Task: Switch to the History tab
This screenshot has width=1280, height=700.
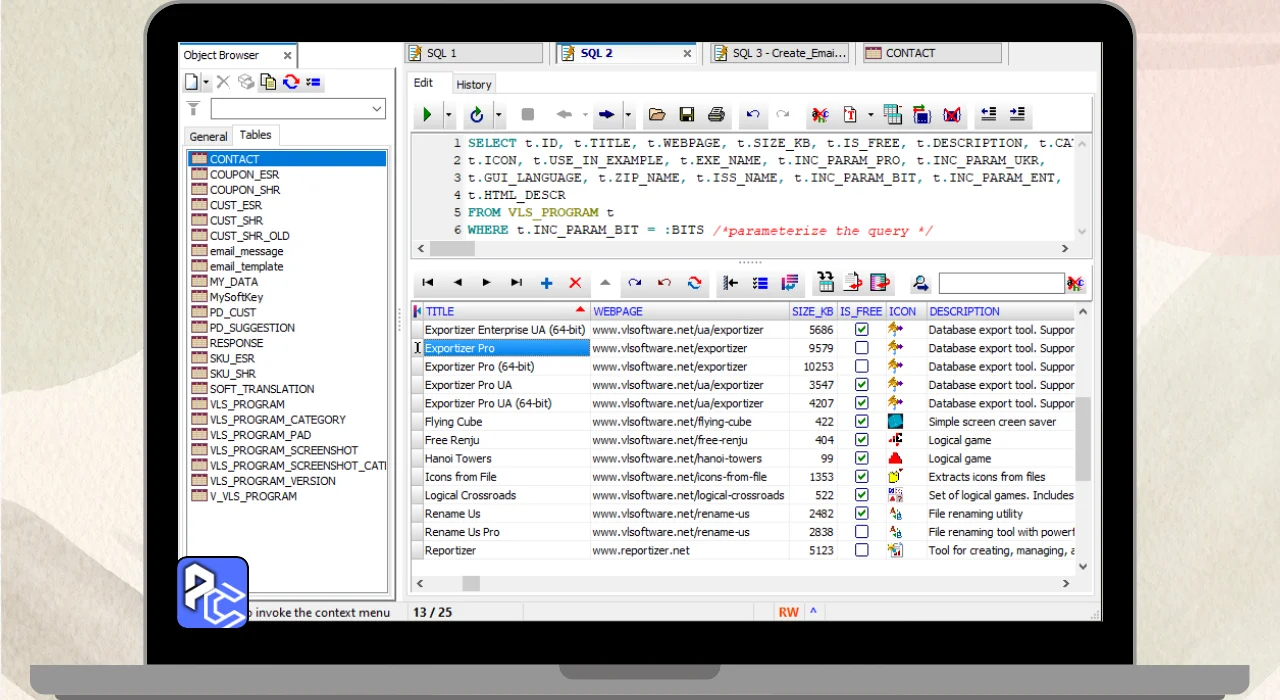Action: tap(474, 85)
